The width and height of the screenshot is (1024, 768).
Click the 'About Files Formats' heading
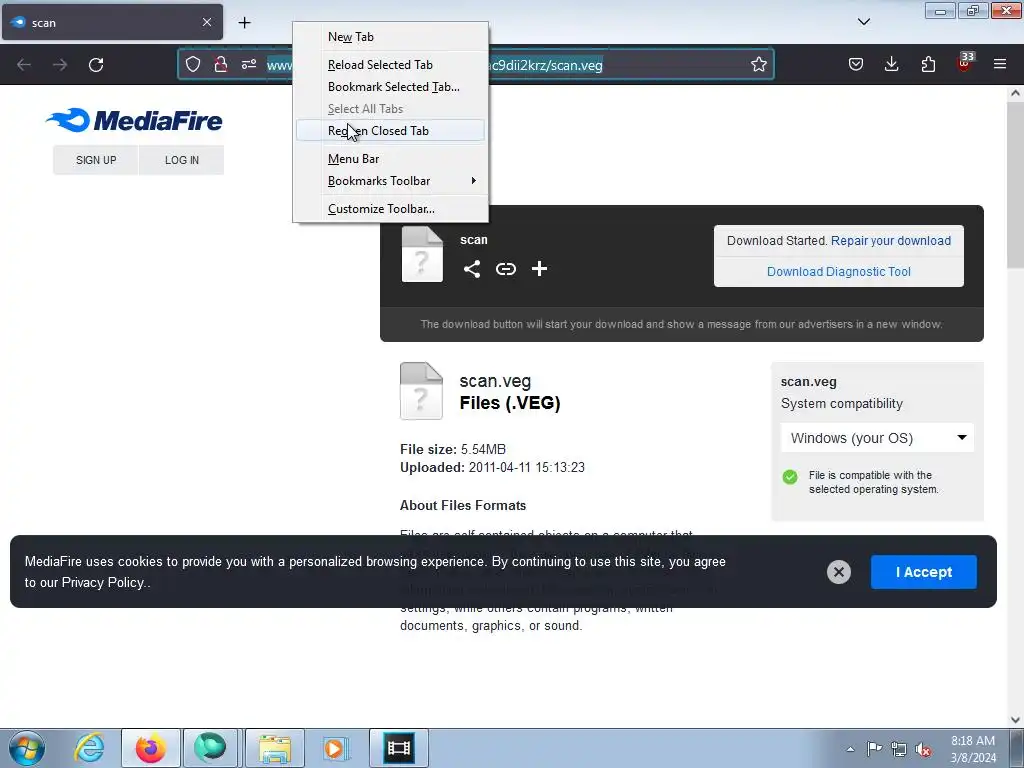tap(463, 505)
